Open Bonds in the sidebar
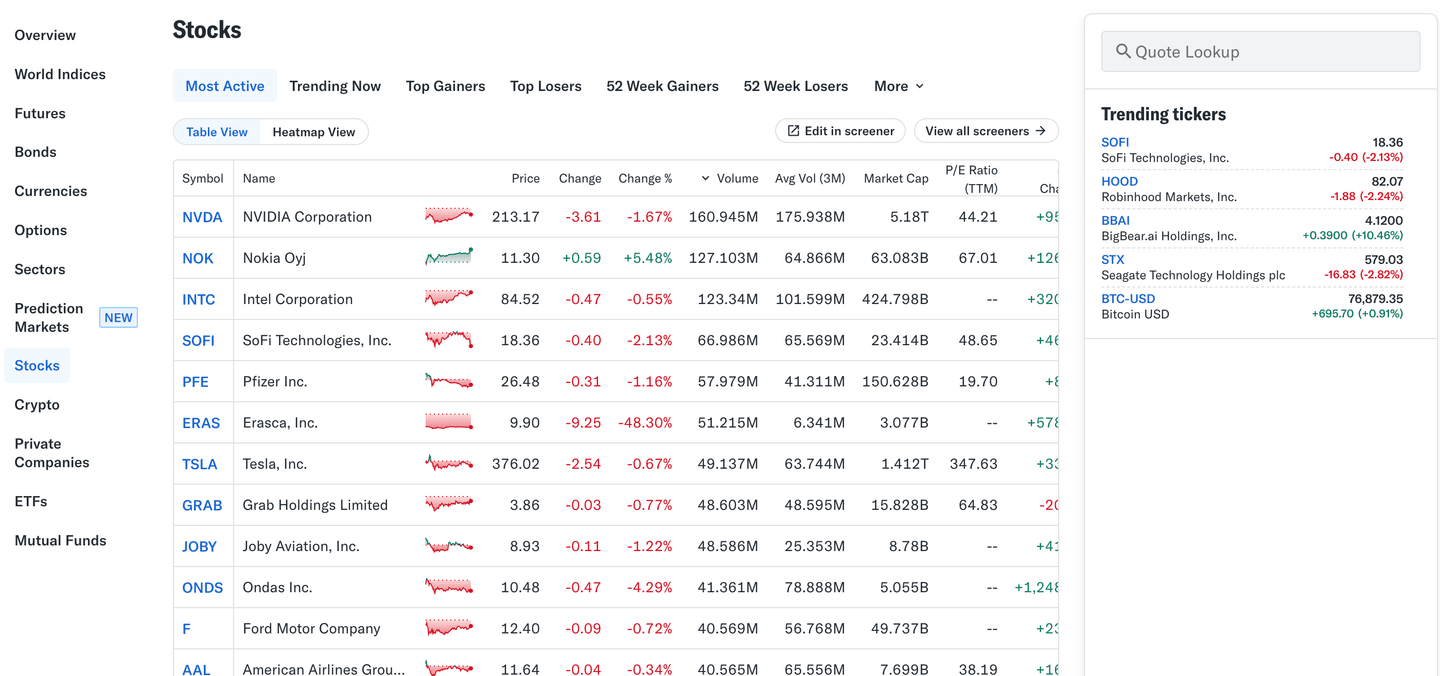Screen dimensions: 1440x676 click(35, 152)
